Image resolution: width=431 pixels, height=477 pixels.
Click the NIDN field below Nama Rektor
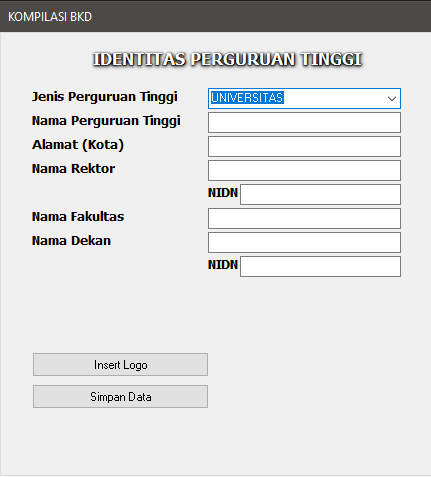320,194
